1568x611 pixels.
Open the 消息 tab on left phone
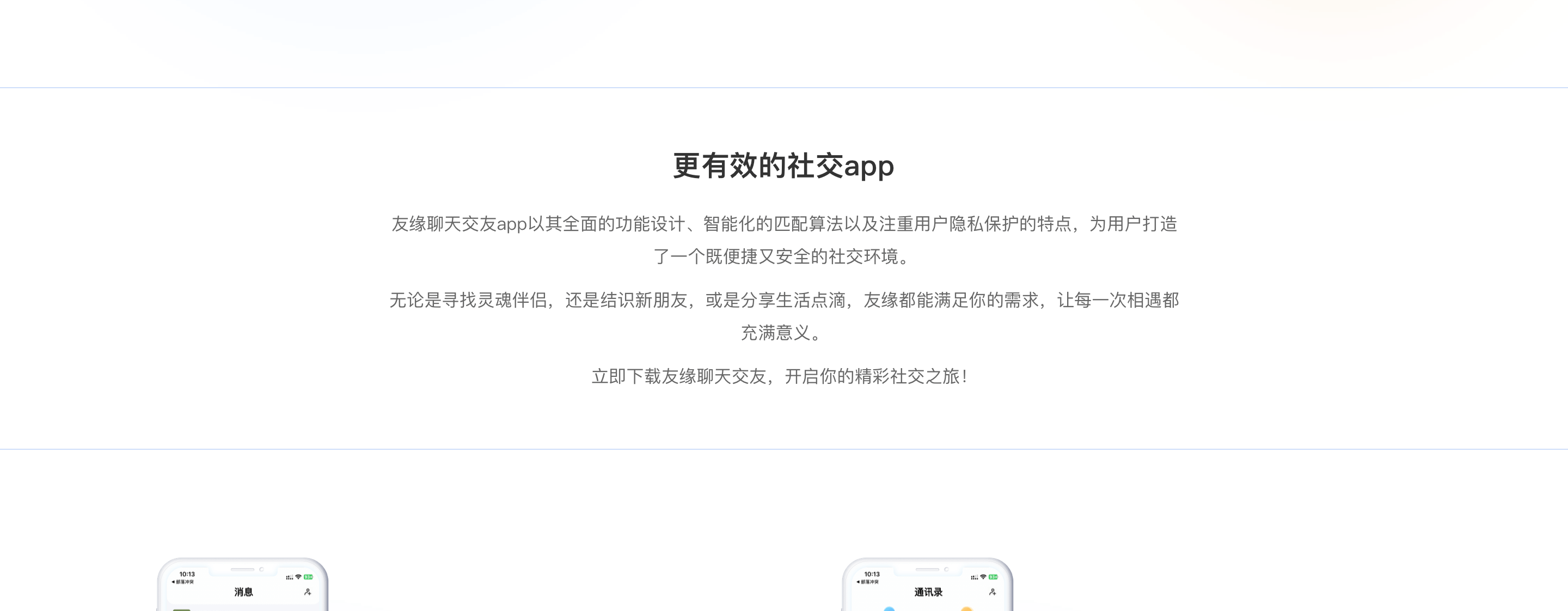(x=244, y=592)
